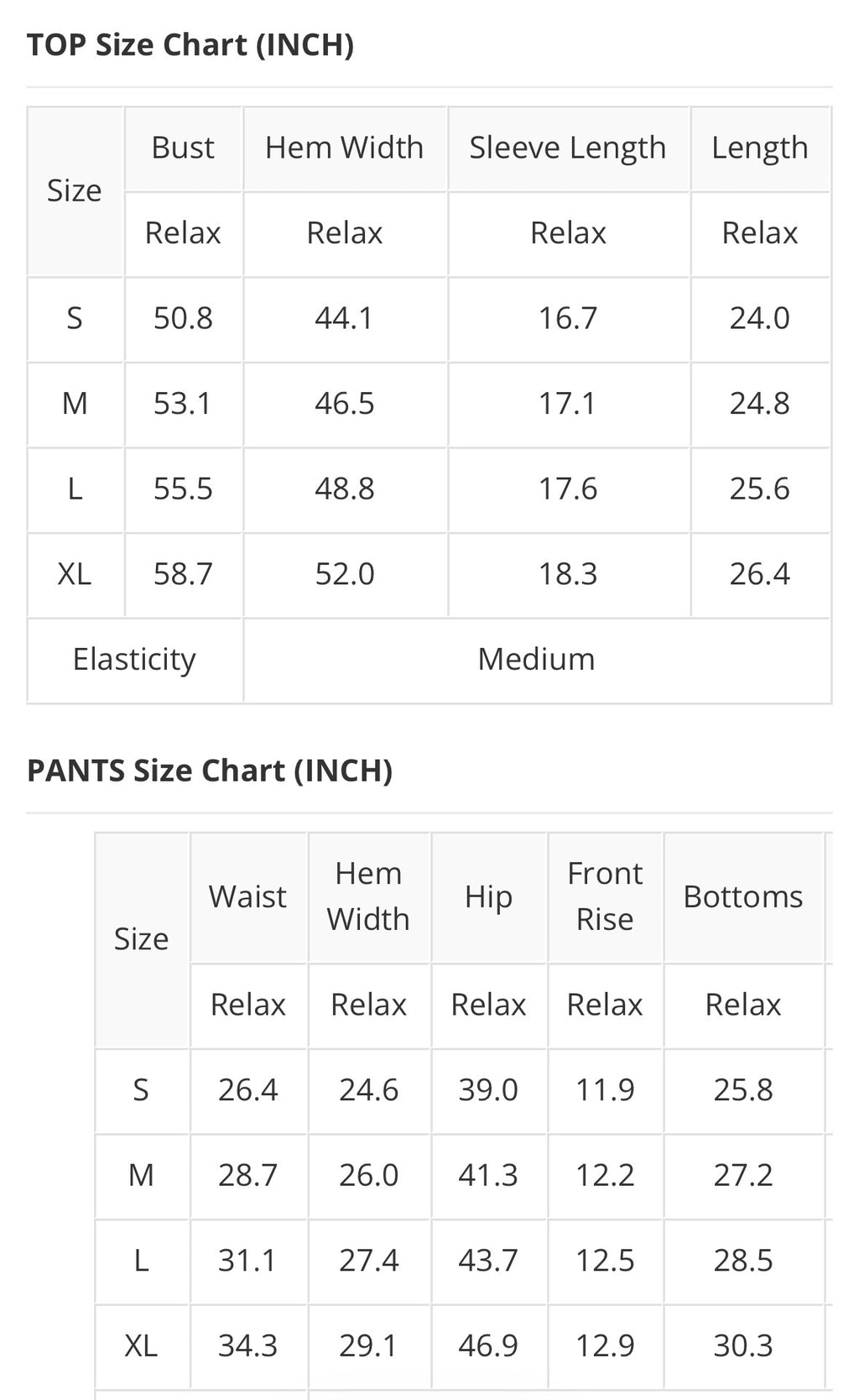Select the Bottoms column header
The height and width of the screenshot is (1400, 859).
click(743, 897)
